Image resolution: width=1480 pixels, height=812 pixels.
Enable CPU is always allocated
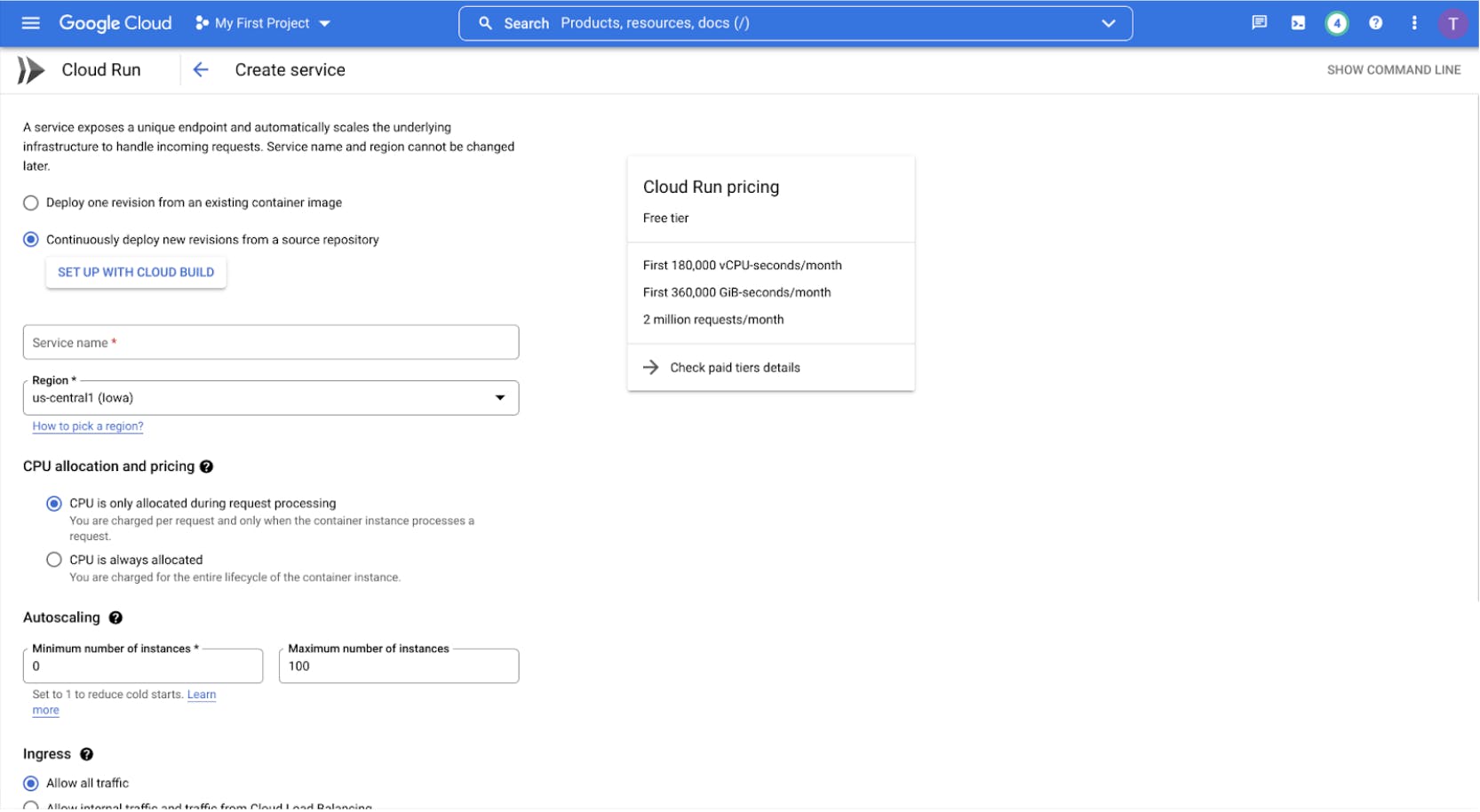pos(53,559)
